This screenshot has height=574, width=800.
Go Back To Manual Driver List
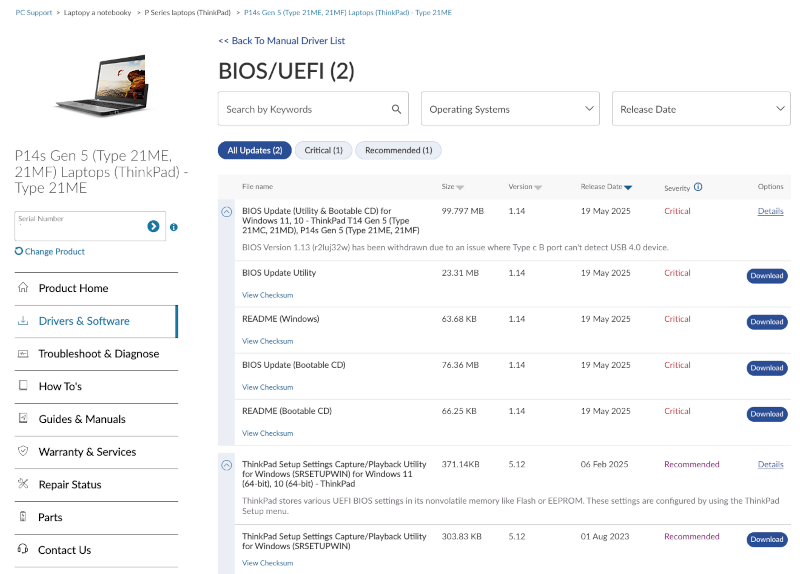coord(282,41)
